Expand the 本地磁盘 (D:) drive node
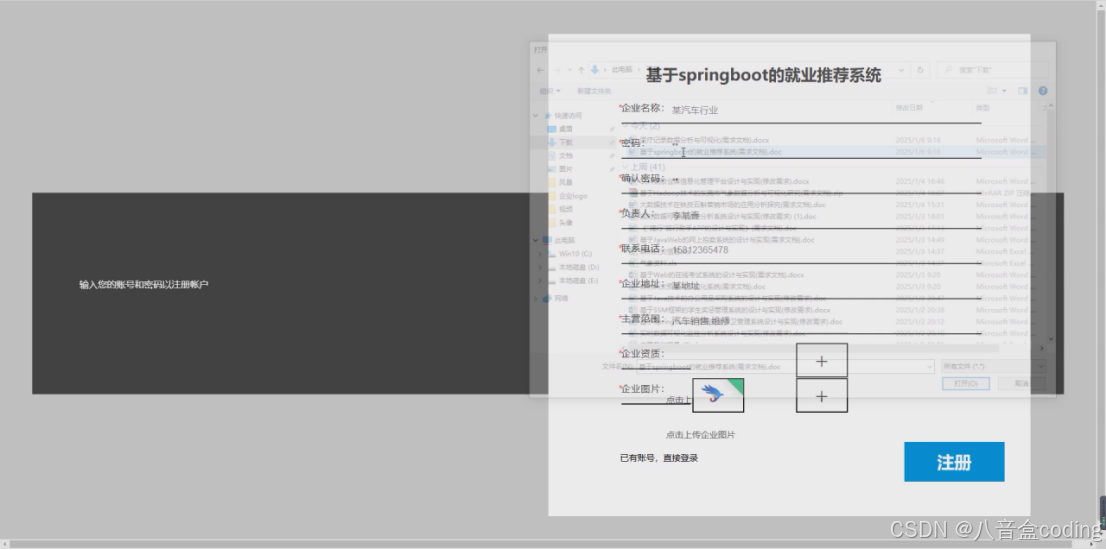This screenshot has width=1106, height=550. pyautogui.click(x=541, y=268)
